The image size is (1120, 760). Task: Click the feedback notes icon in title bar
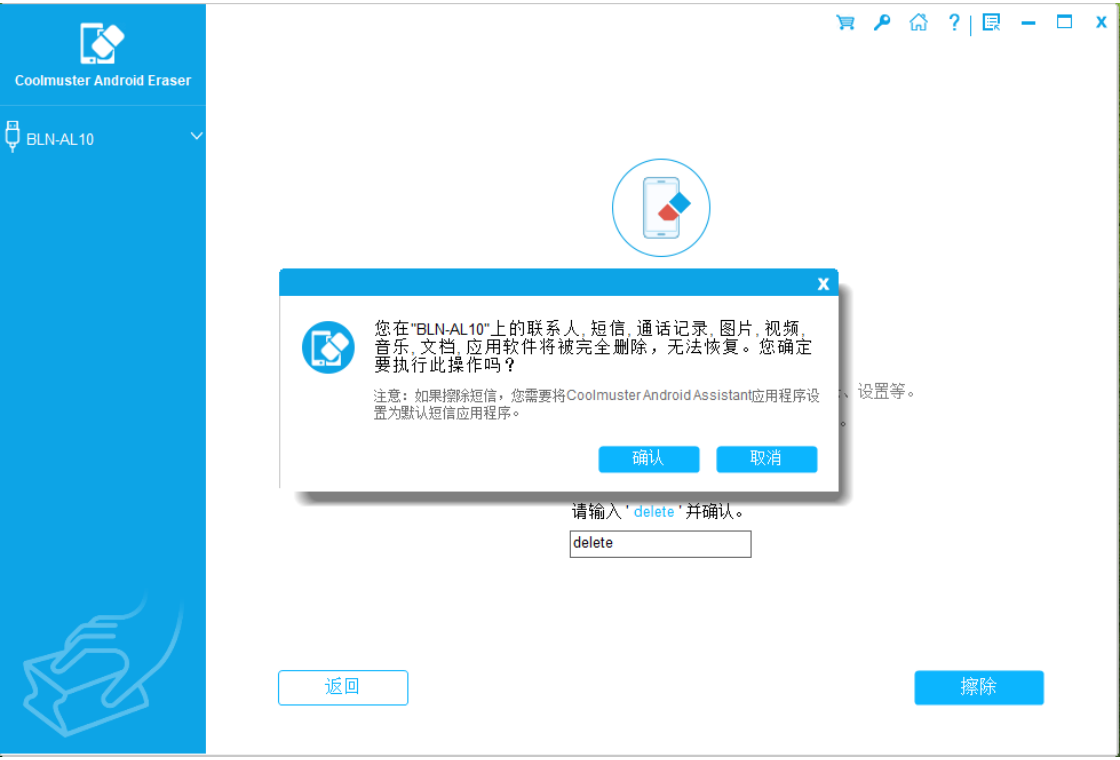click(991, 23)
